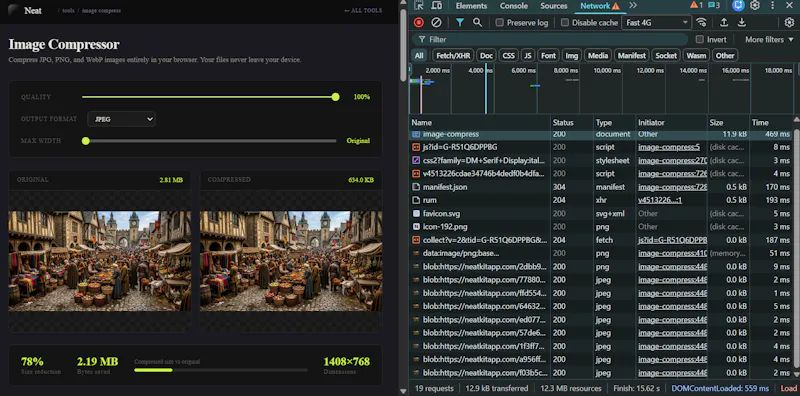Filter by Manifest request type
This screenshot has width=800, height=396.
tap(632, 56)
